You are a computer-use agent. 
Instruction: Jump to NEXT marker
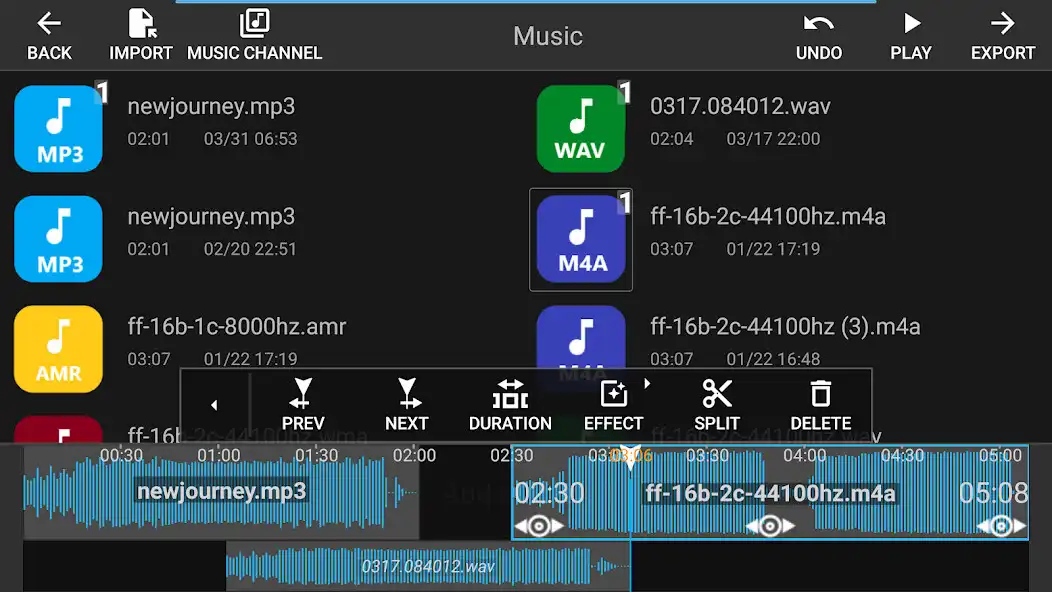click(407, 405)
